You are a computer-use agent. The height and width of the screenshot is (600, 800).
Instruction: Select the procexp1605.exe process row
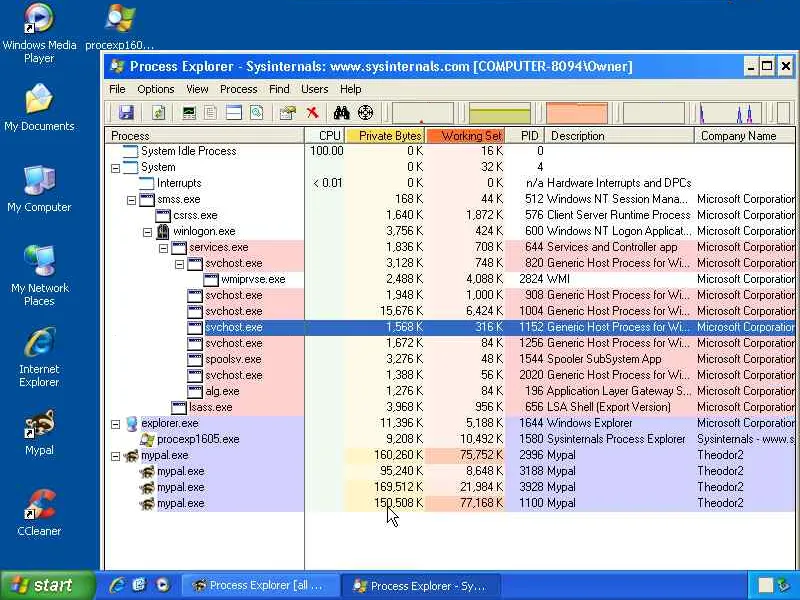(449, 439)
